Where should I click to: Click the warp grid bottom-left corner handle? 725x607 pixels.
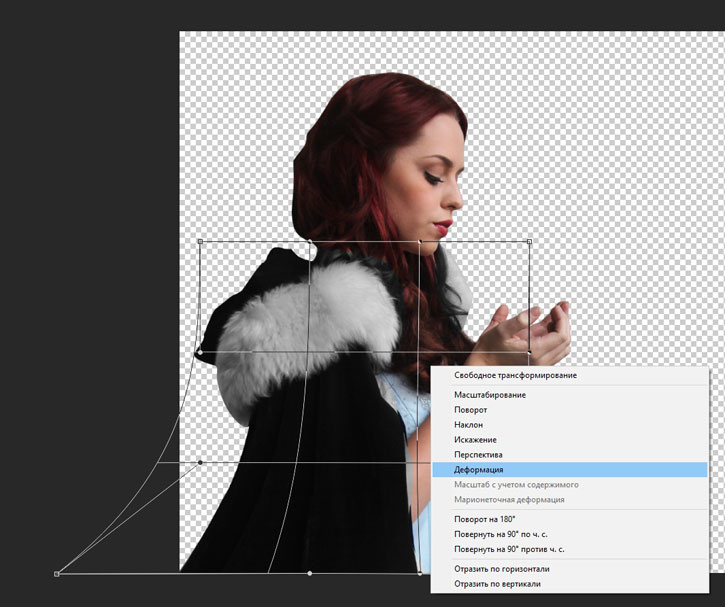click(x=56, y=574)
